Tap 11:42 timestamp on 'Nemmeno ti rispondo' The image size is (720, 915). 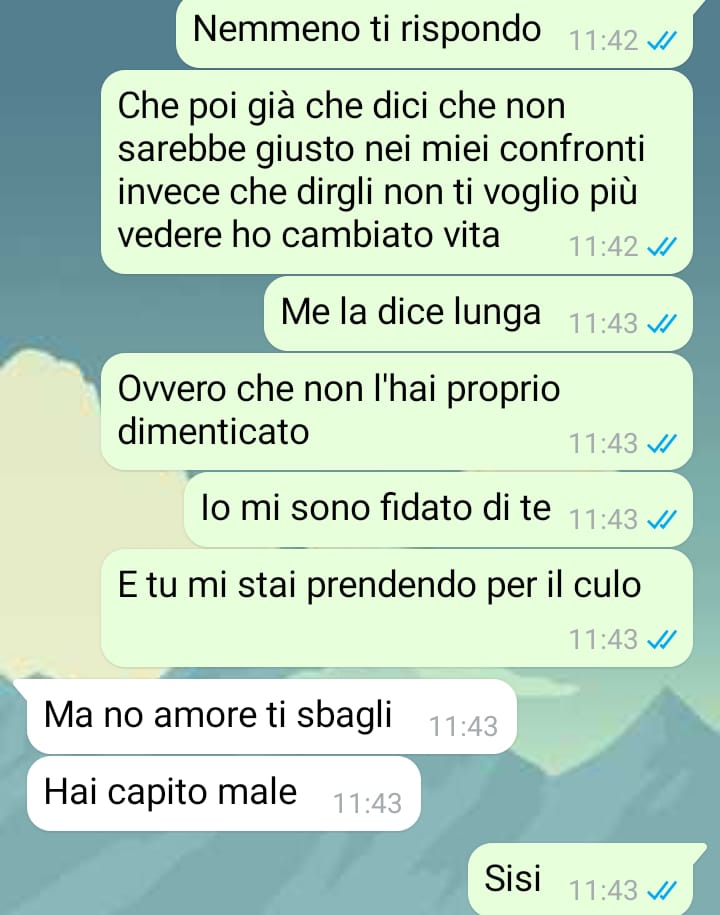point(603,41)
